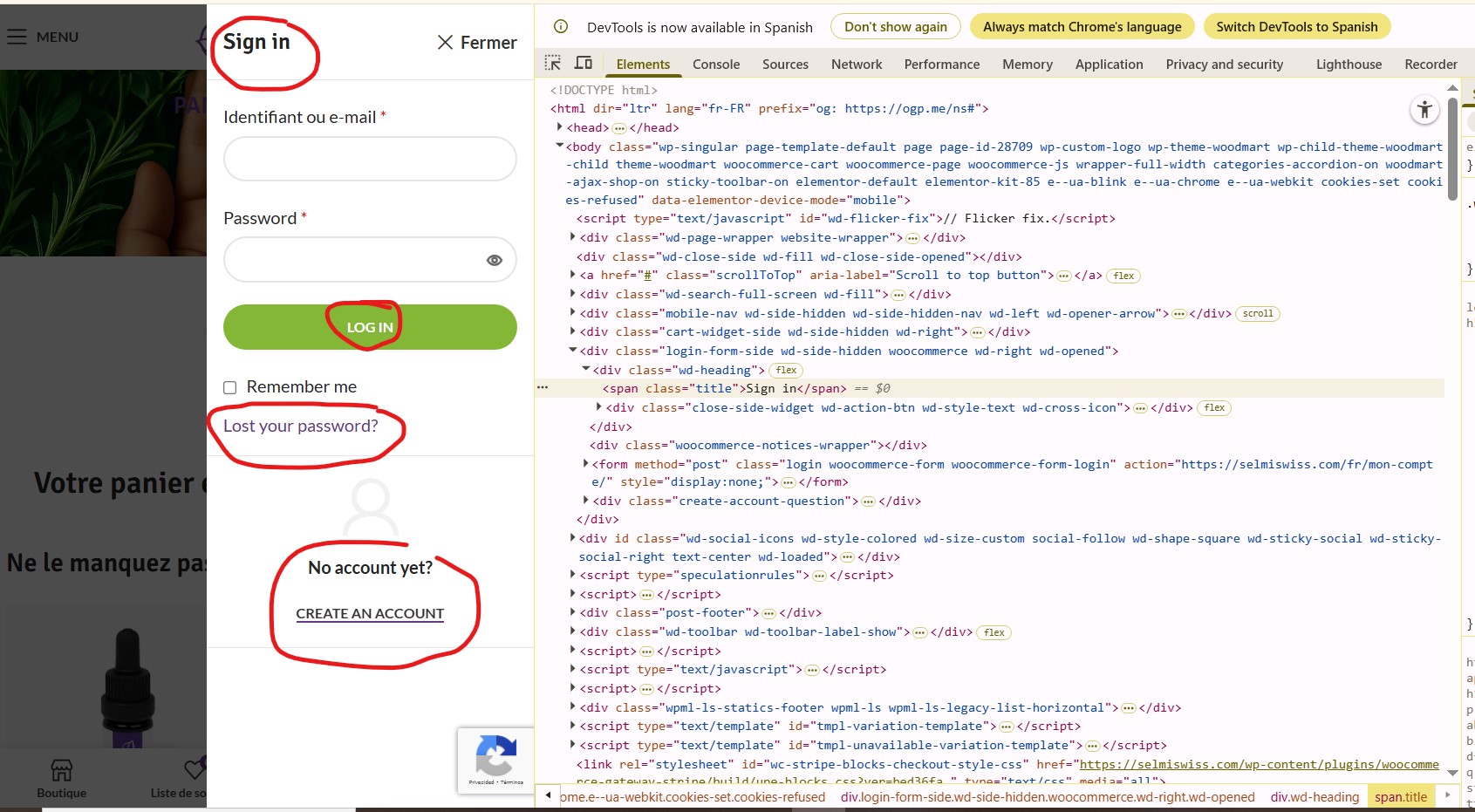Open the accessibility person icon
This screenshot has width=1475, height=812.
point(1424,109)
